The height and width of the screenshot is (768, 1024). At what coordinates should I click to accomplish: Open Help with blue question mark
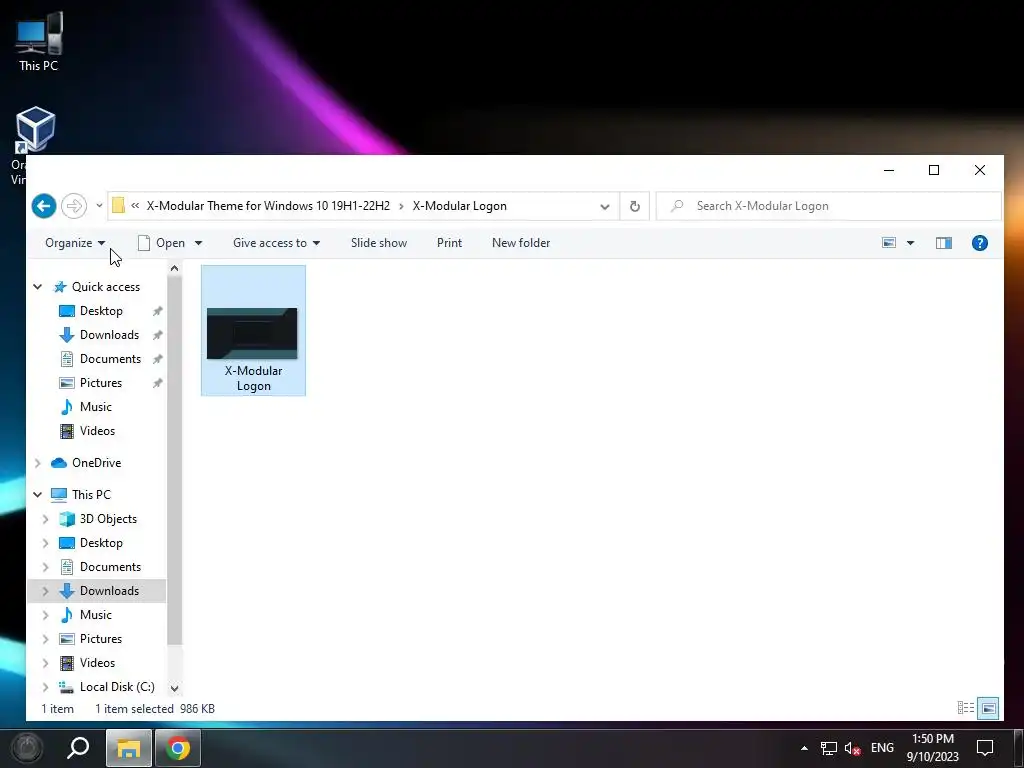point(980,243)
